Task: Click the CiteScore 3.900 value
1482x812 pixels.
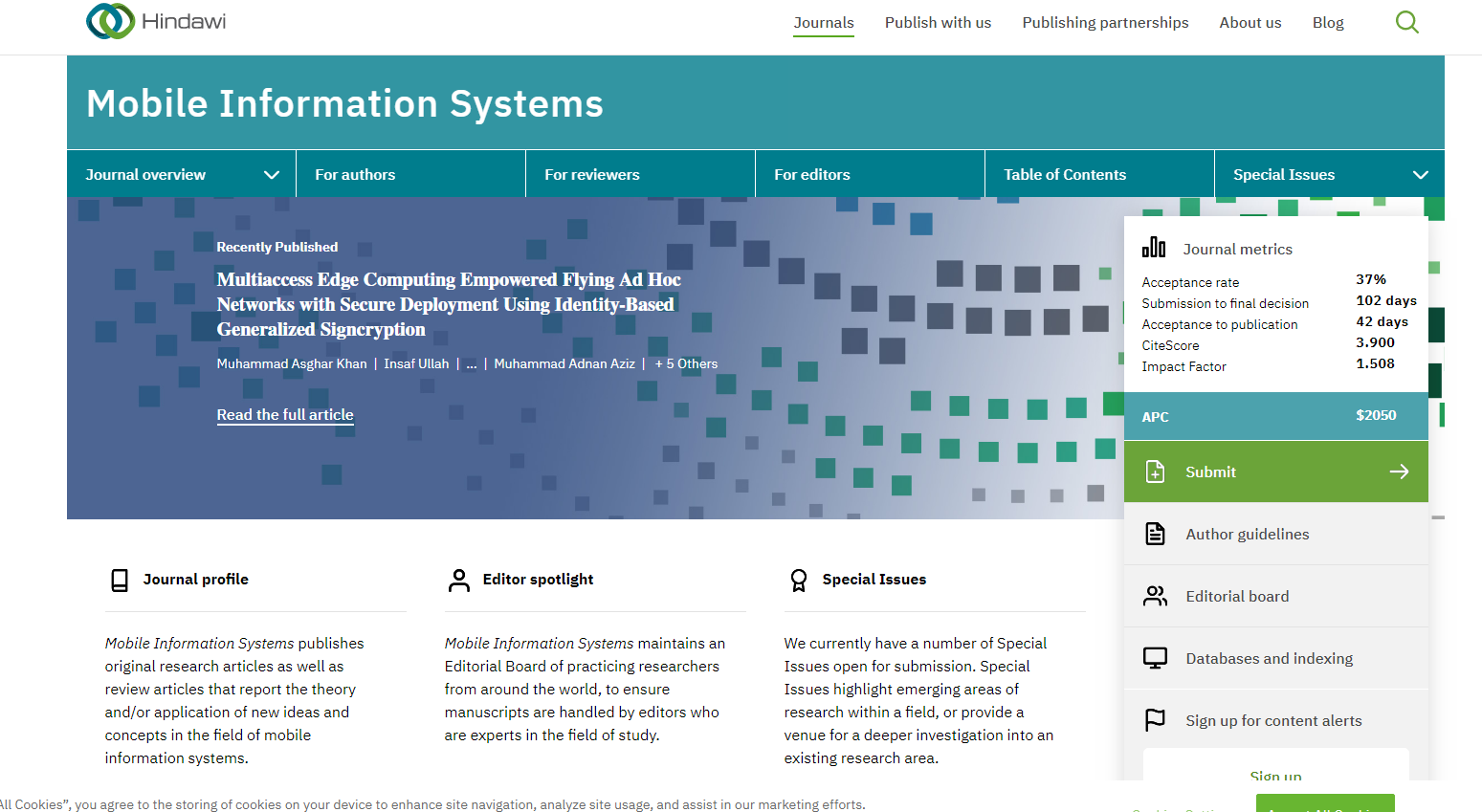Action: pos(1375,342)
